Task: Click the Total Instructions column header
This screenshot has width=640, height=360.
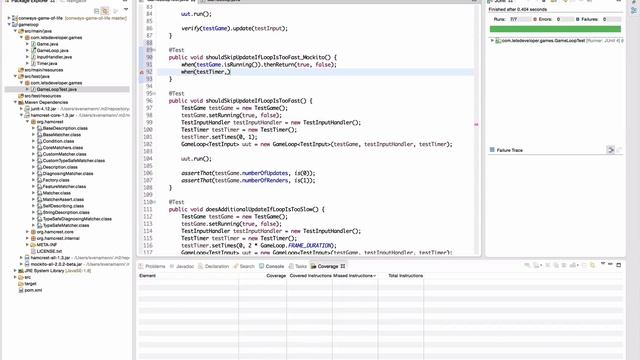Action: coord(405,276)
